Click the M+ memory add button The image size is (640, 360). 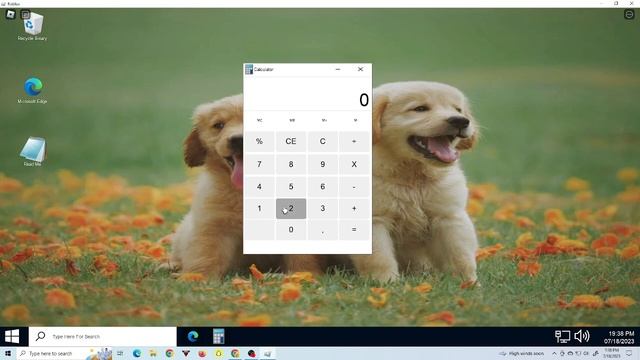[324, 120]
